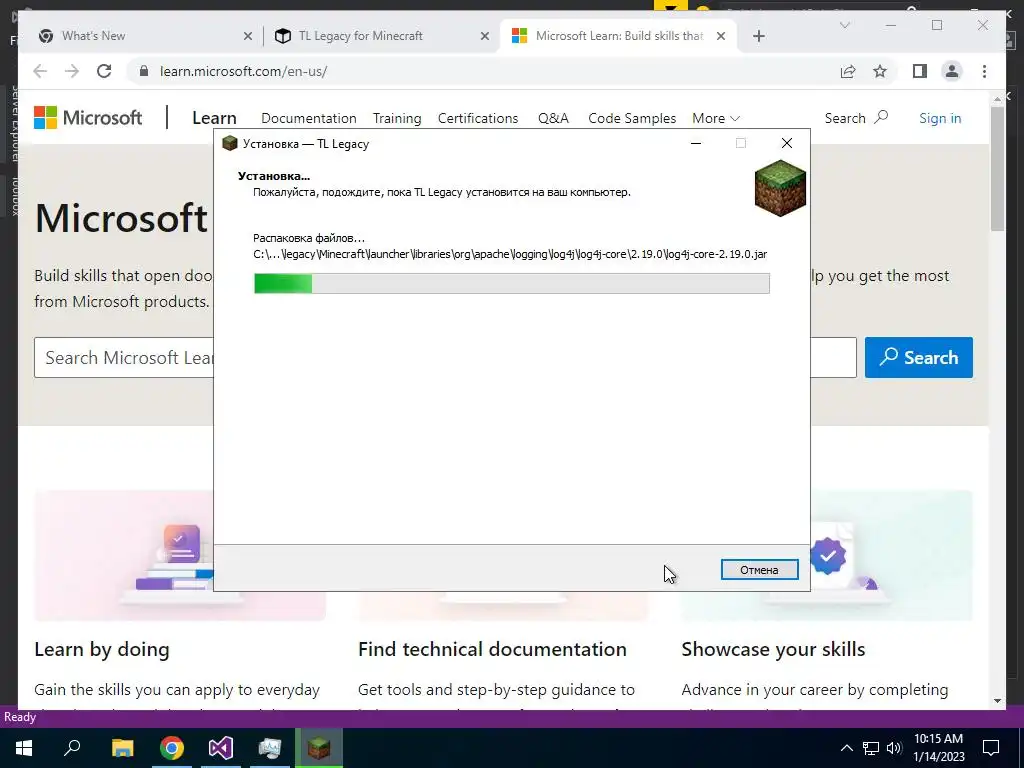Open the Windows Start menu

24,748
